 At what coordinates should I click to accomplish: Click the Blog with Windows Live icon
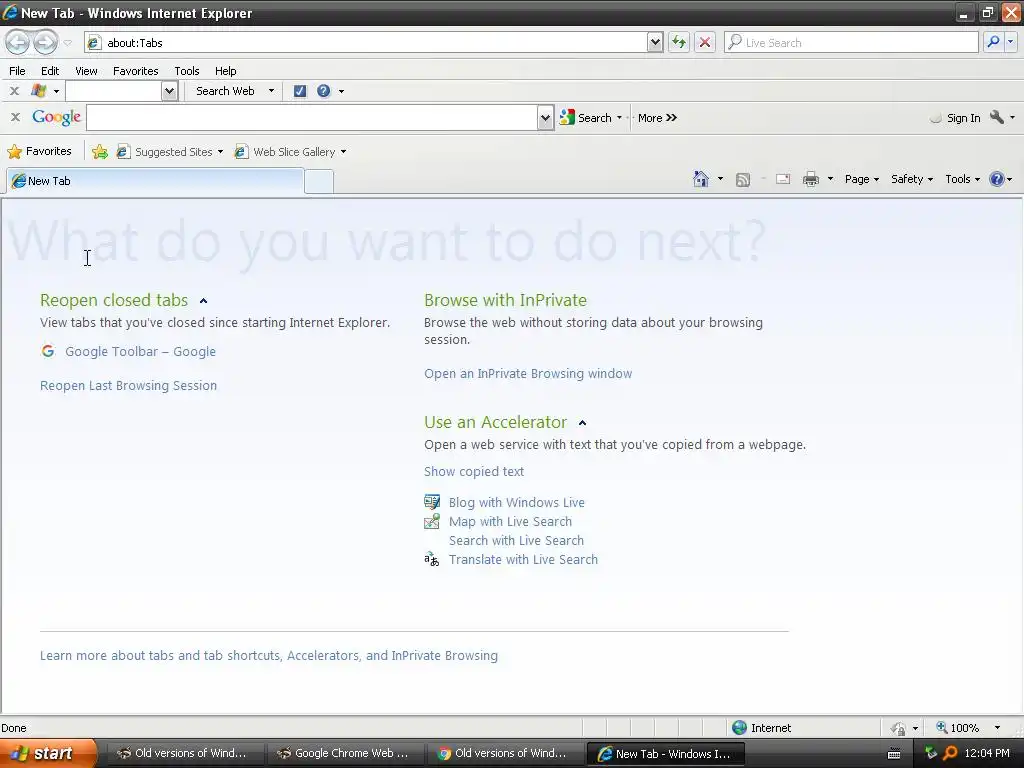(x=432, y=502)
